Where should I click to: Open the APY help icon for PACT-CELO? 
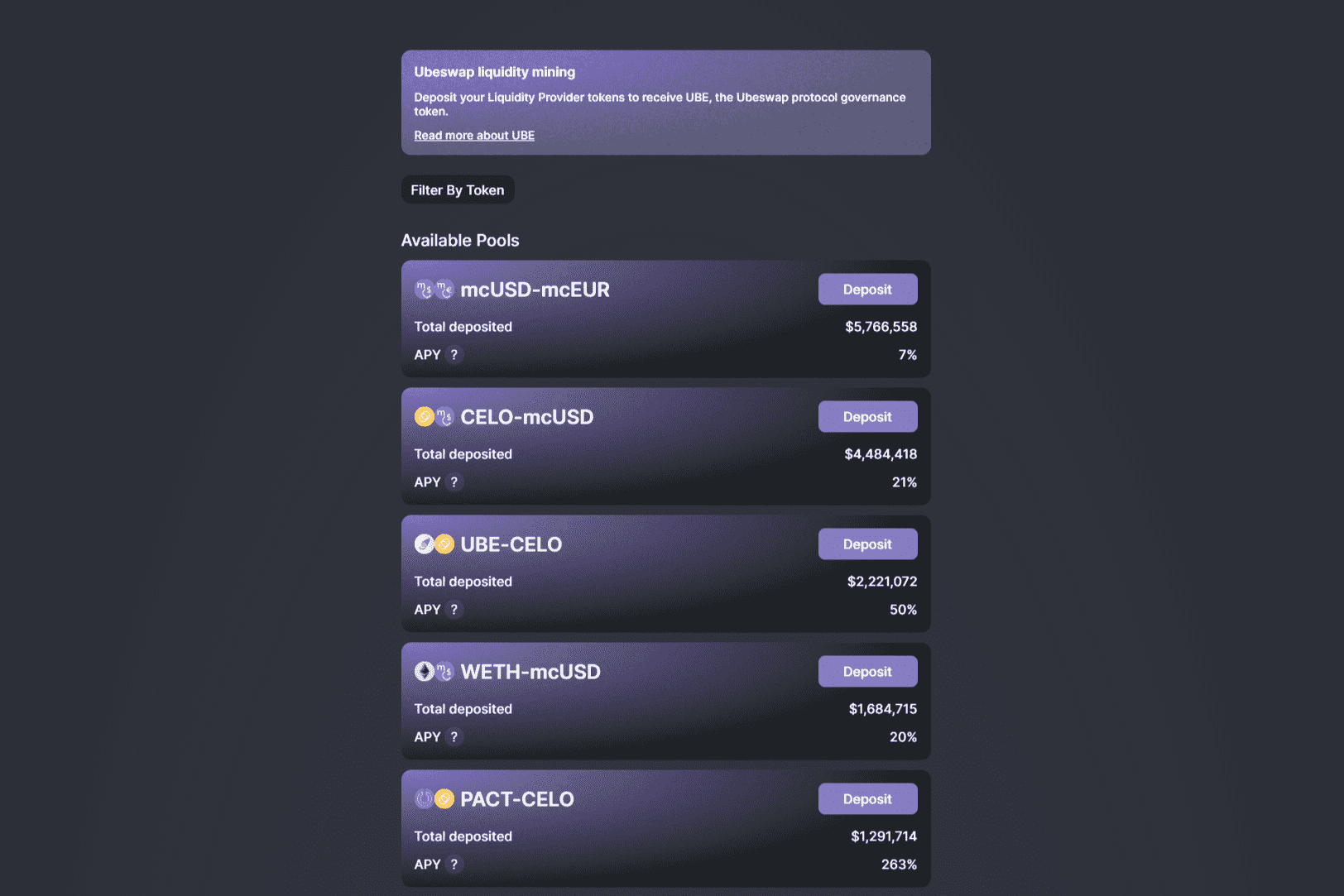454,864
